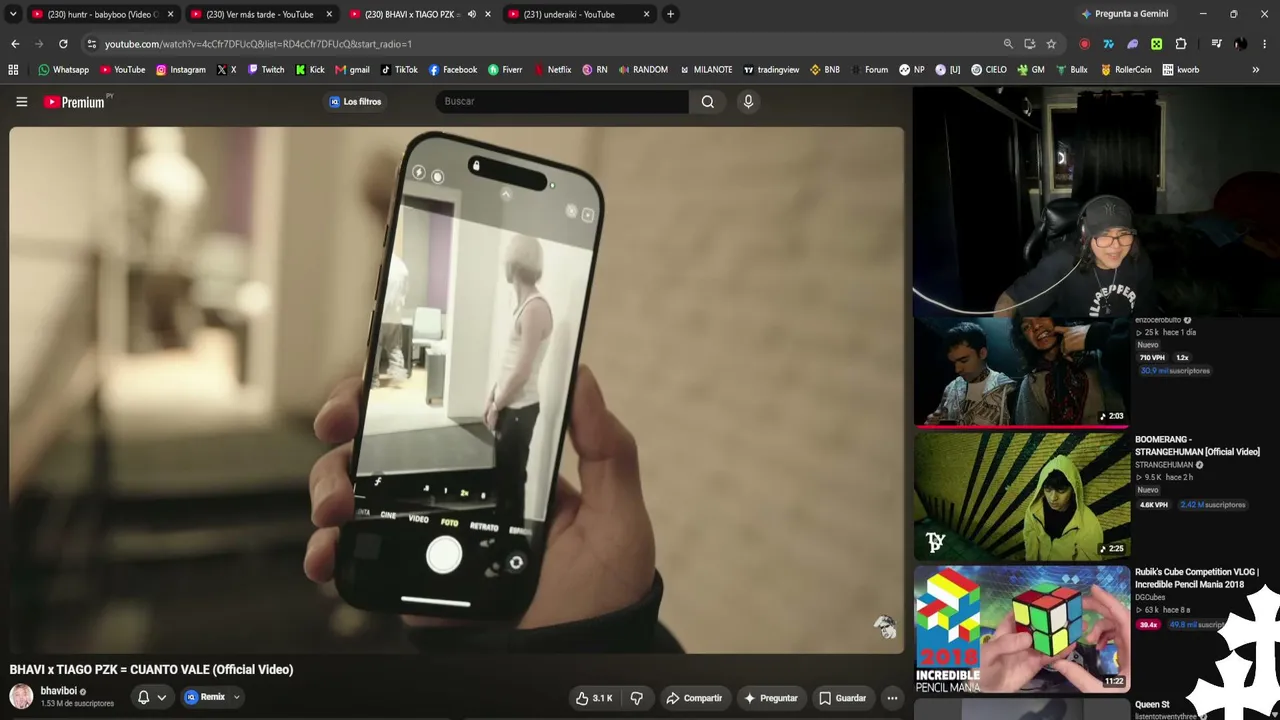Open the BNB bookmark
Image resolution: width=1280 pixels, height=720 pixels.
(x=825, y=70)
